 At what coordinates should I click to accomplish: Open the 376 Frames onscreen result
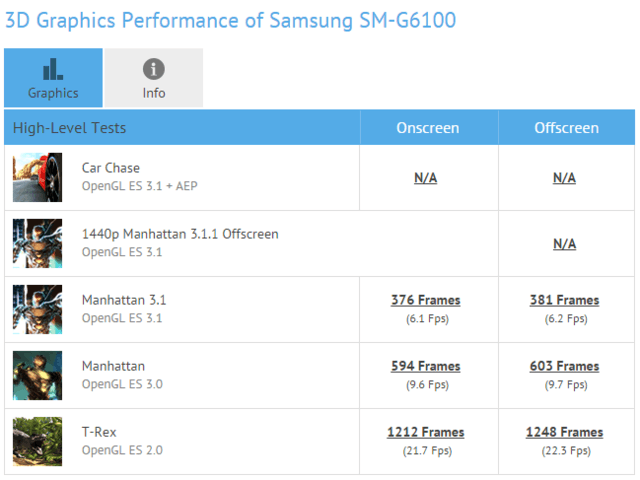click(x=425, y=300)
